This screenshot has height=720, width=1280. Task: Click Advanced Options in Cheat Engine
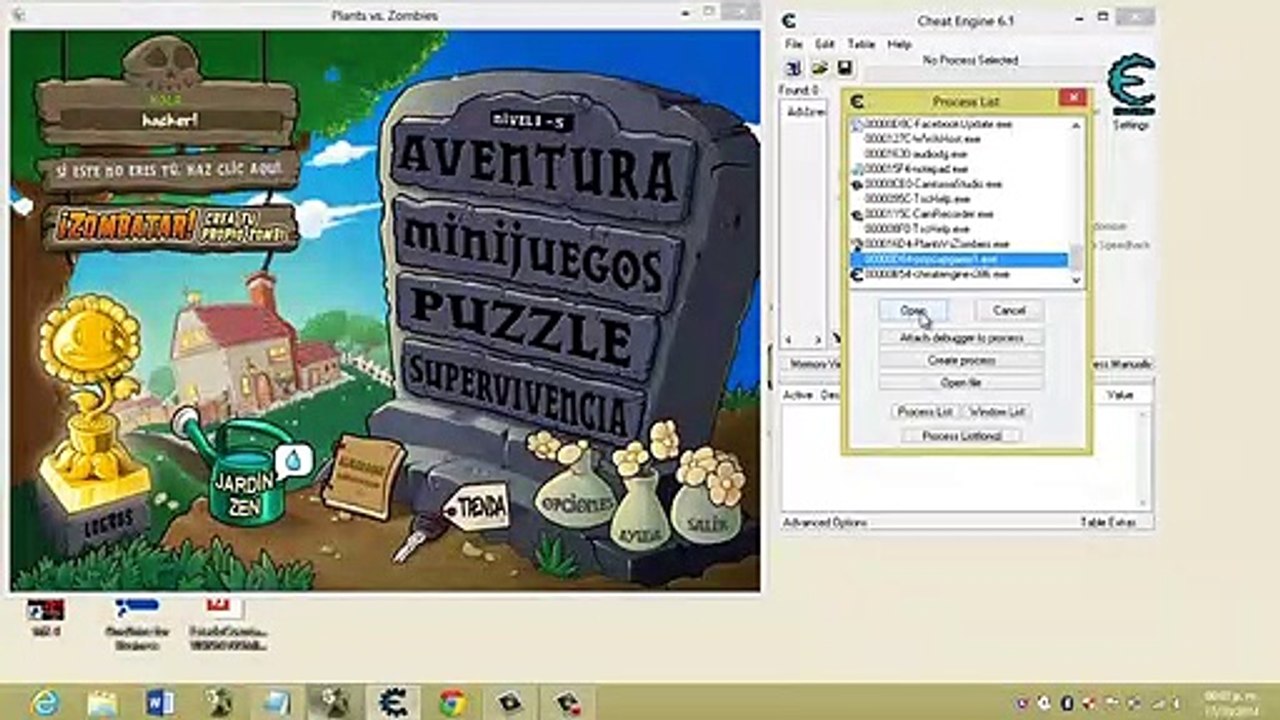pos(825,522)
